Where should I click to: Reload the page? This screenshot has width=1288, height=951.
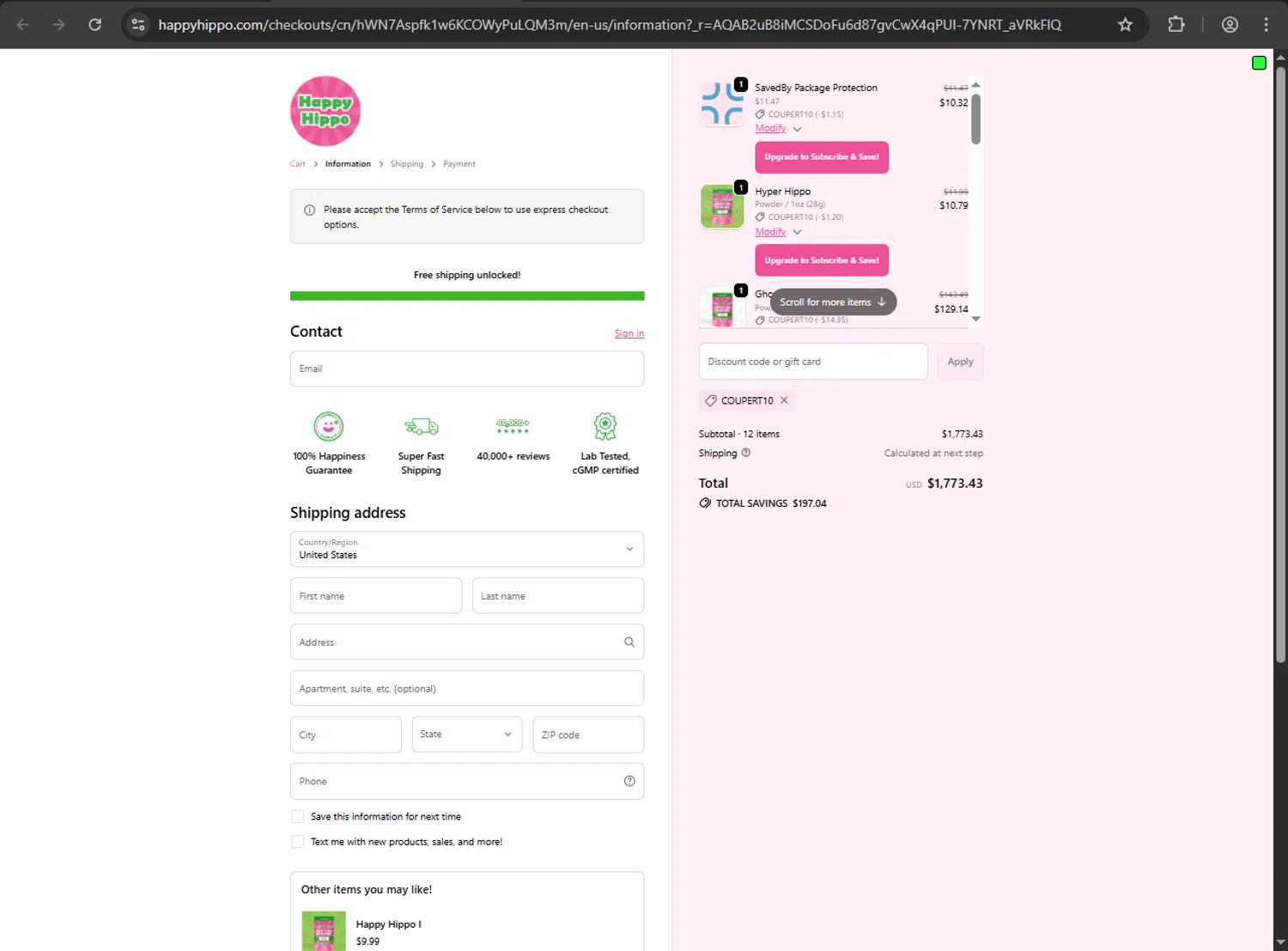point(95,25)
